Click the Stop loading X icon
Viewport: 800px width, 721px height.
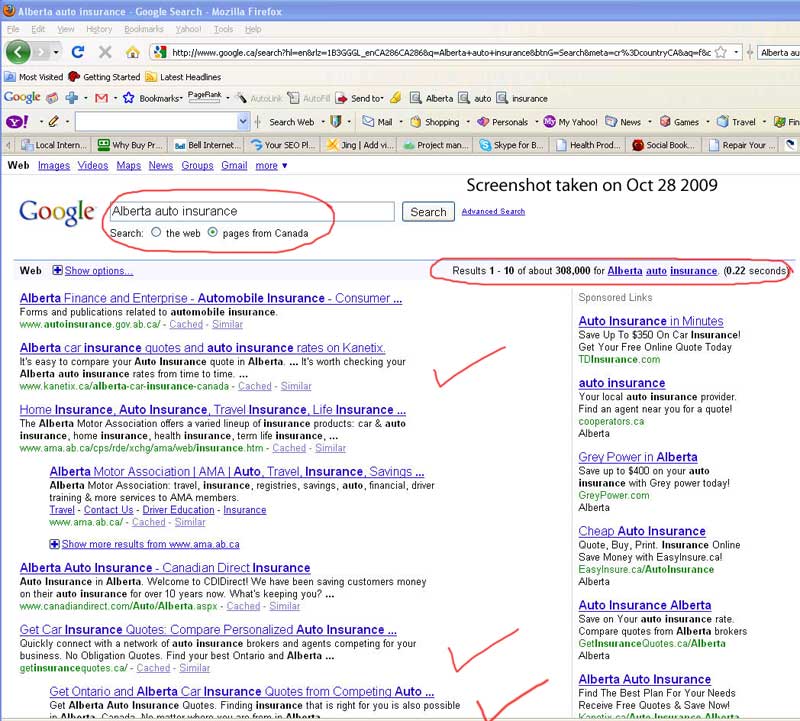[105, 52]
